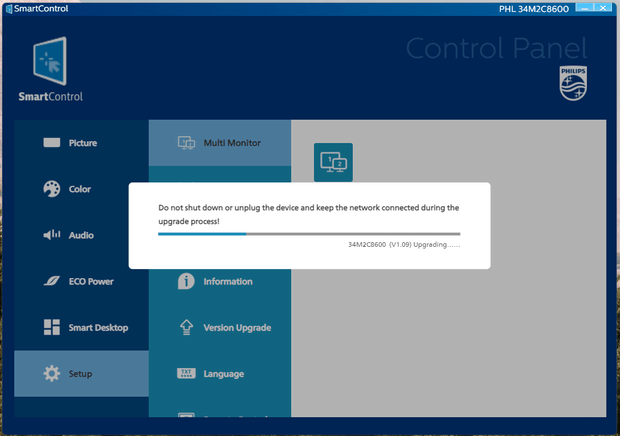Click the SmartControl title bar app icon
The width and height of the screenshot is (620, 436).
[x=9, y=9]
